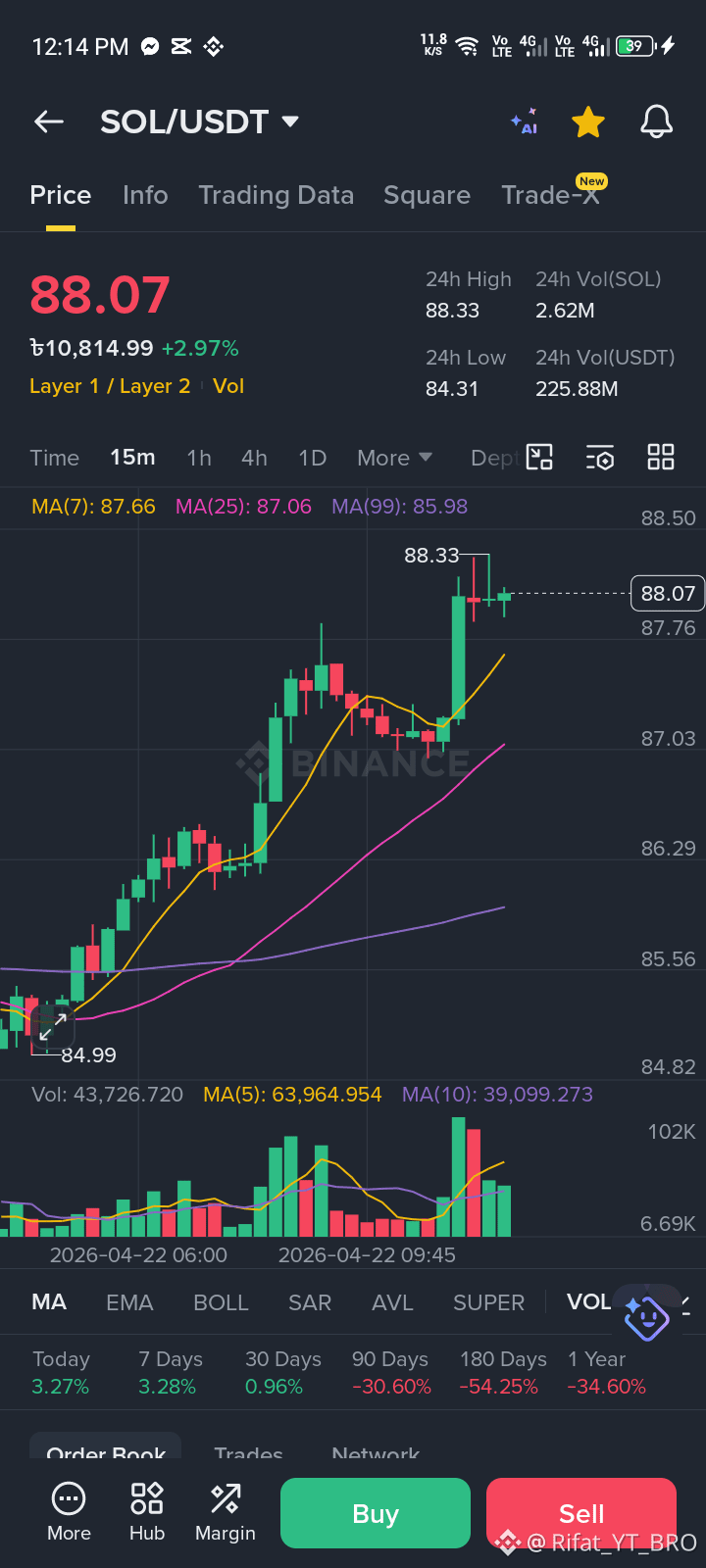This screenshot has width=706, height=1568.
Task: Open the Square tab
Action: pos(427,195)
